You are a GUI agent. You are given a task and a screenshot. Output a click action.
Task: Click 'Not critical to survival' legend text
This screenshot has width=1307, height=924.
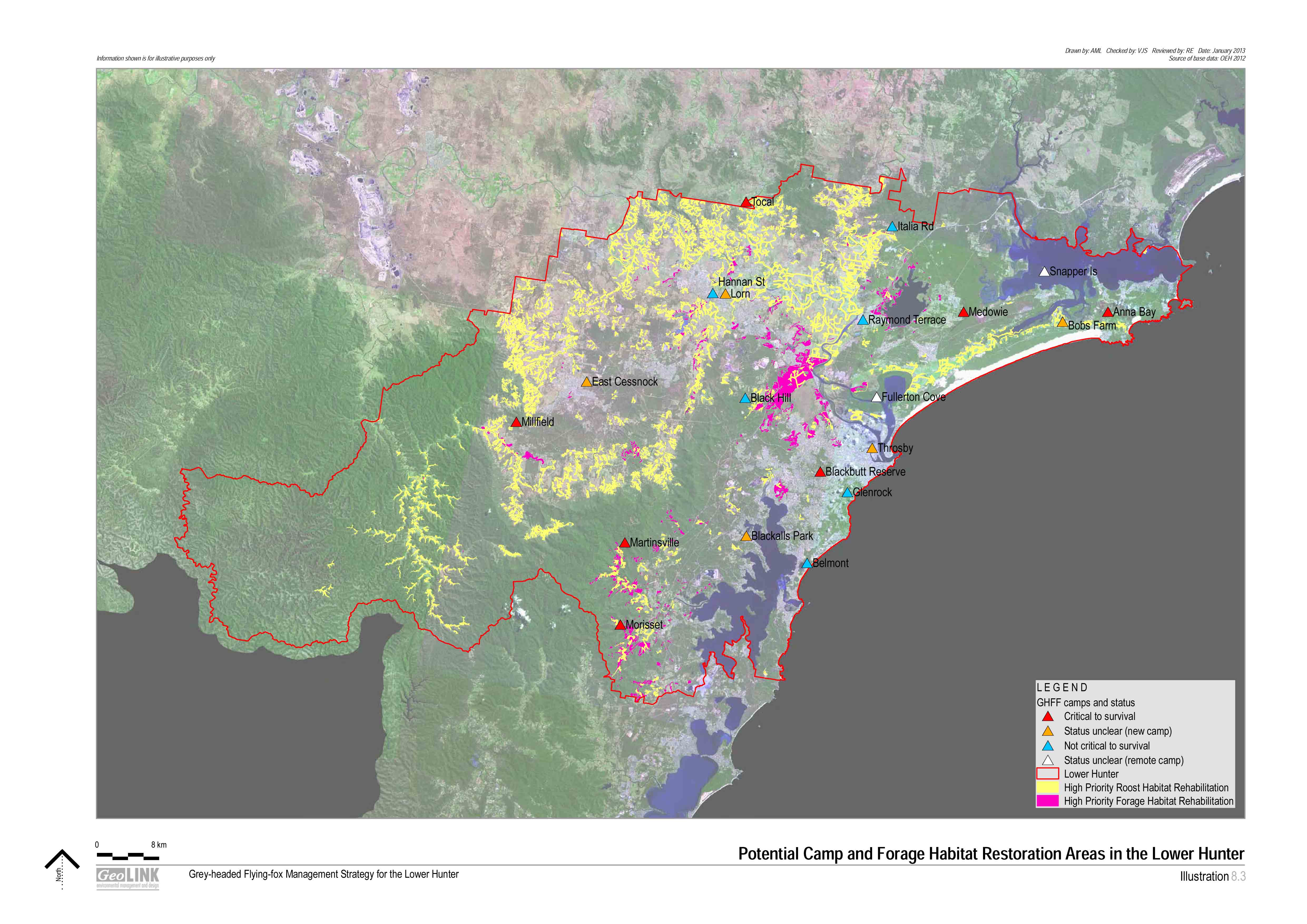point(1107,746)
